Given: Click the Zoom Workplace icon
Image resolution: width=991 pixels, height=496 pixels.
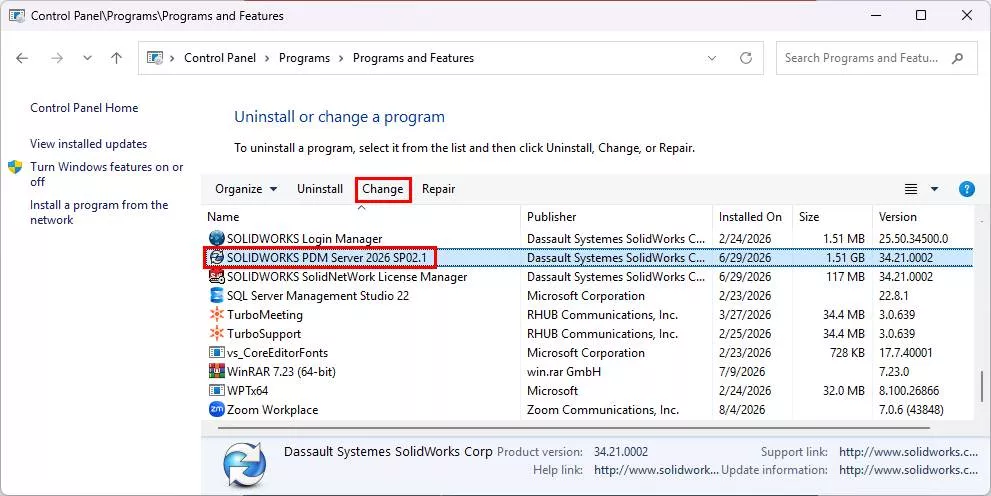Looking at the screenshot, I should pyautogui.click(x=216, y=409).
